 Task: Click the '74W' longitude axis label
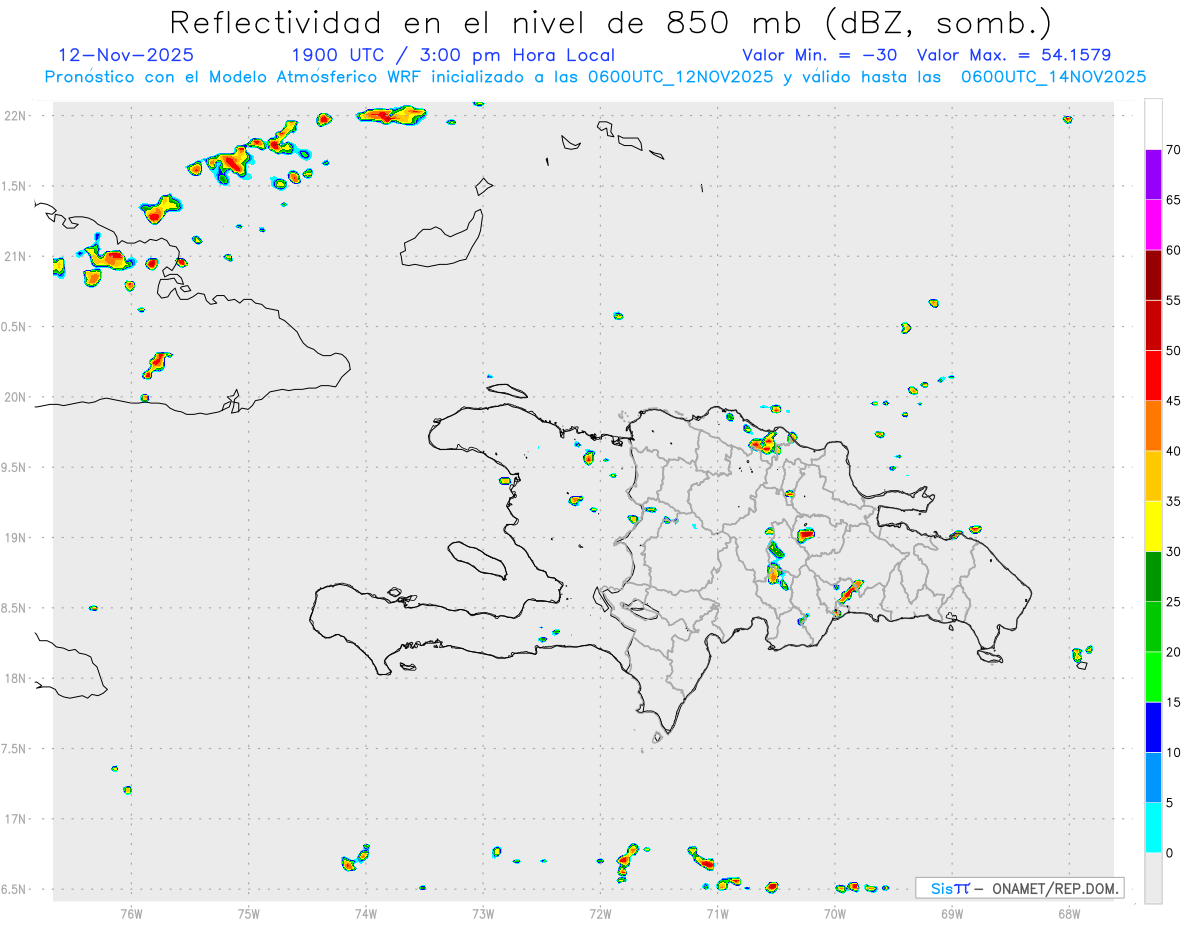click(366, 912)
